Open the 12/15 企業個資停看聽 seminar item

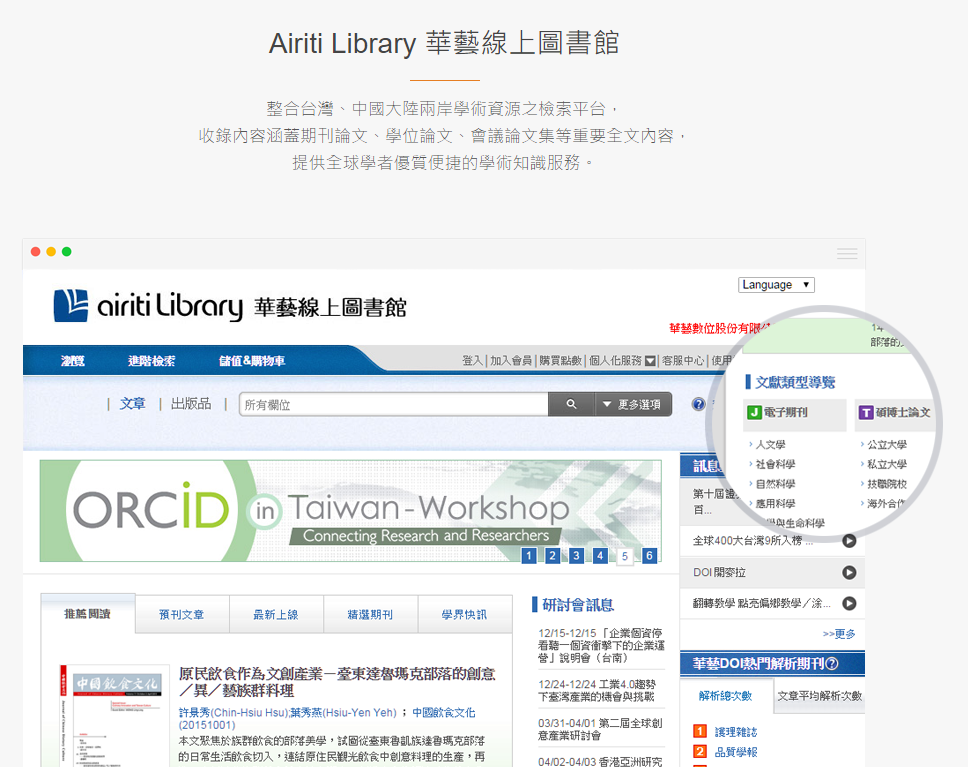click(601, 645)
